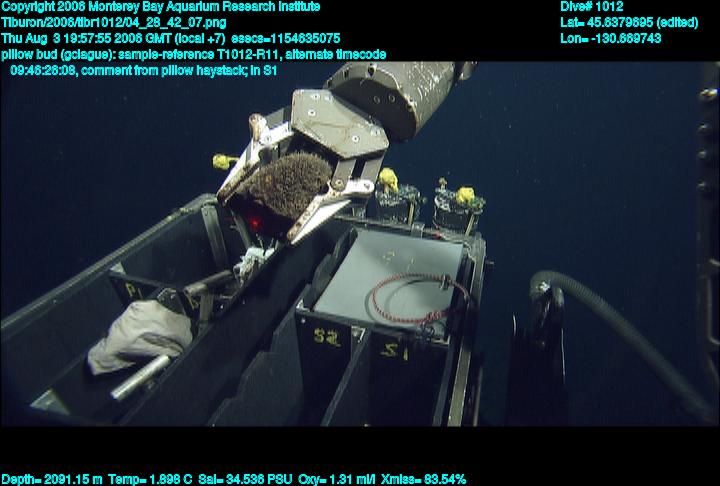720x486 pixels.
Task: Click the Dive# 1012 overlay text
Action: (x=592, y=6)
